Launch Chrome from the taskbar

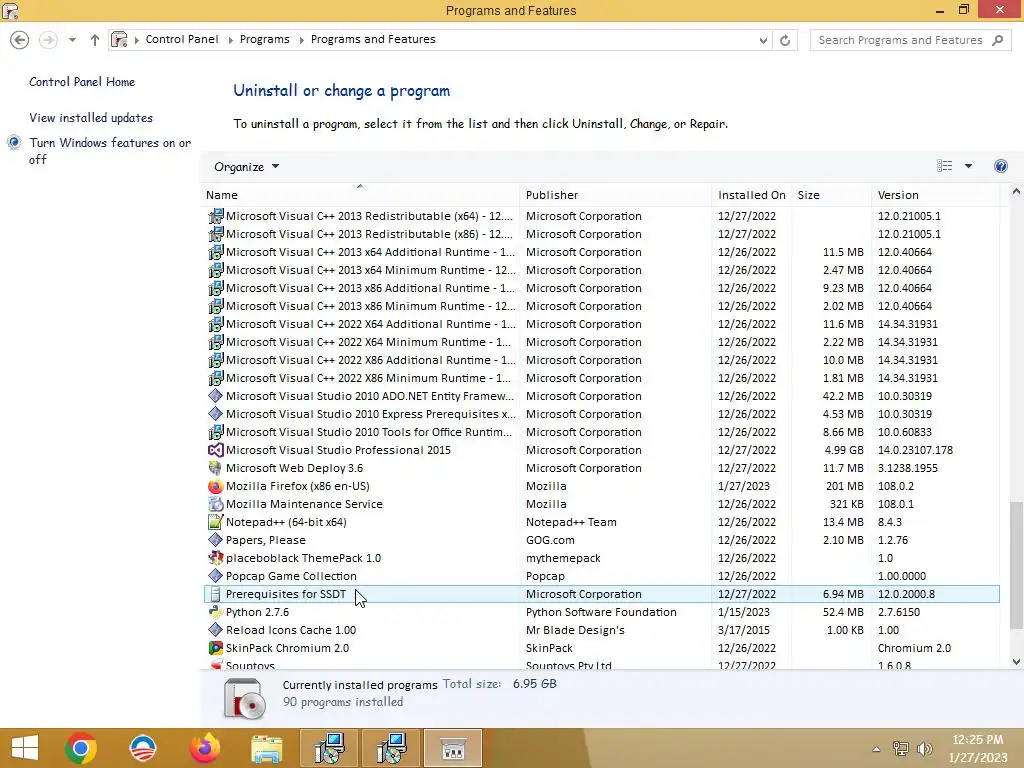81,748
